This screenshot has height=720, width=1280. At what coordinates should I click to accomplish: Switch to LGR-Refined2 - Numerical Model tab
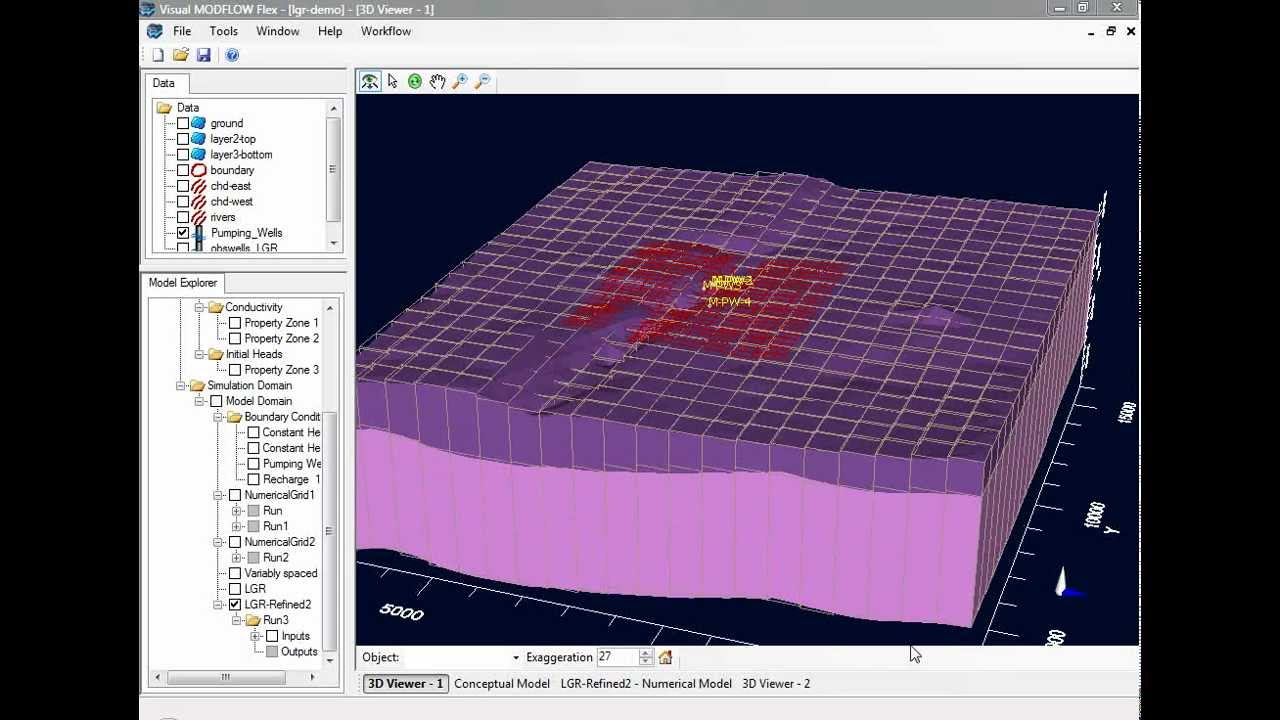(646, 683)
